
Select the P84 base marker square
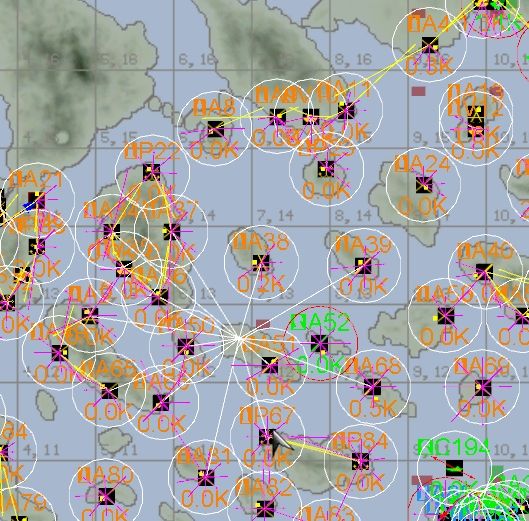point(360,461)
